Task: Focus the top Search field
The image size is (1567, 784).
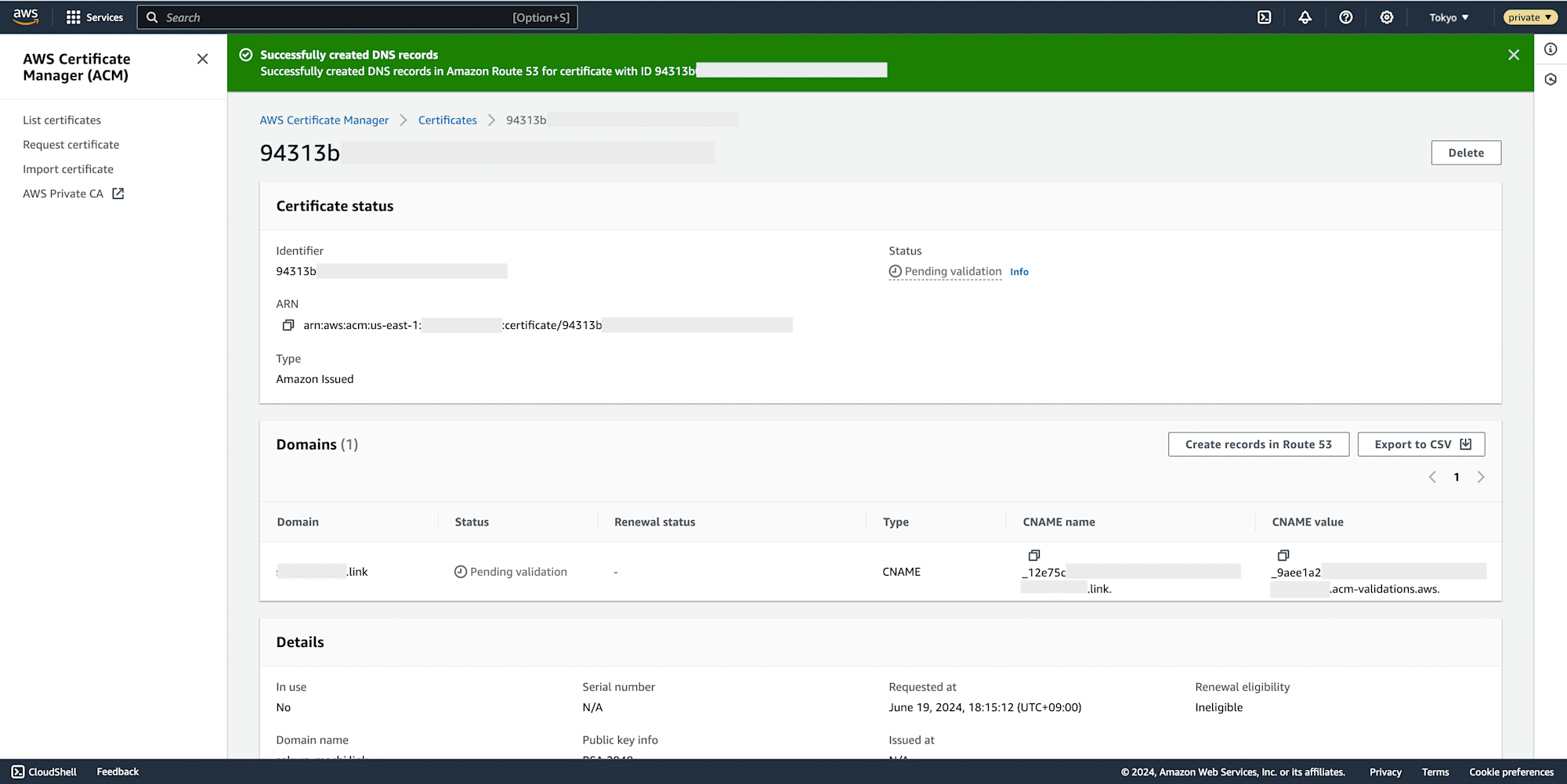Action: (357, 17)
